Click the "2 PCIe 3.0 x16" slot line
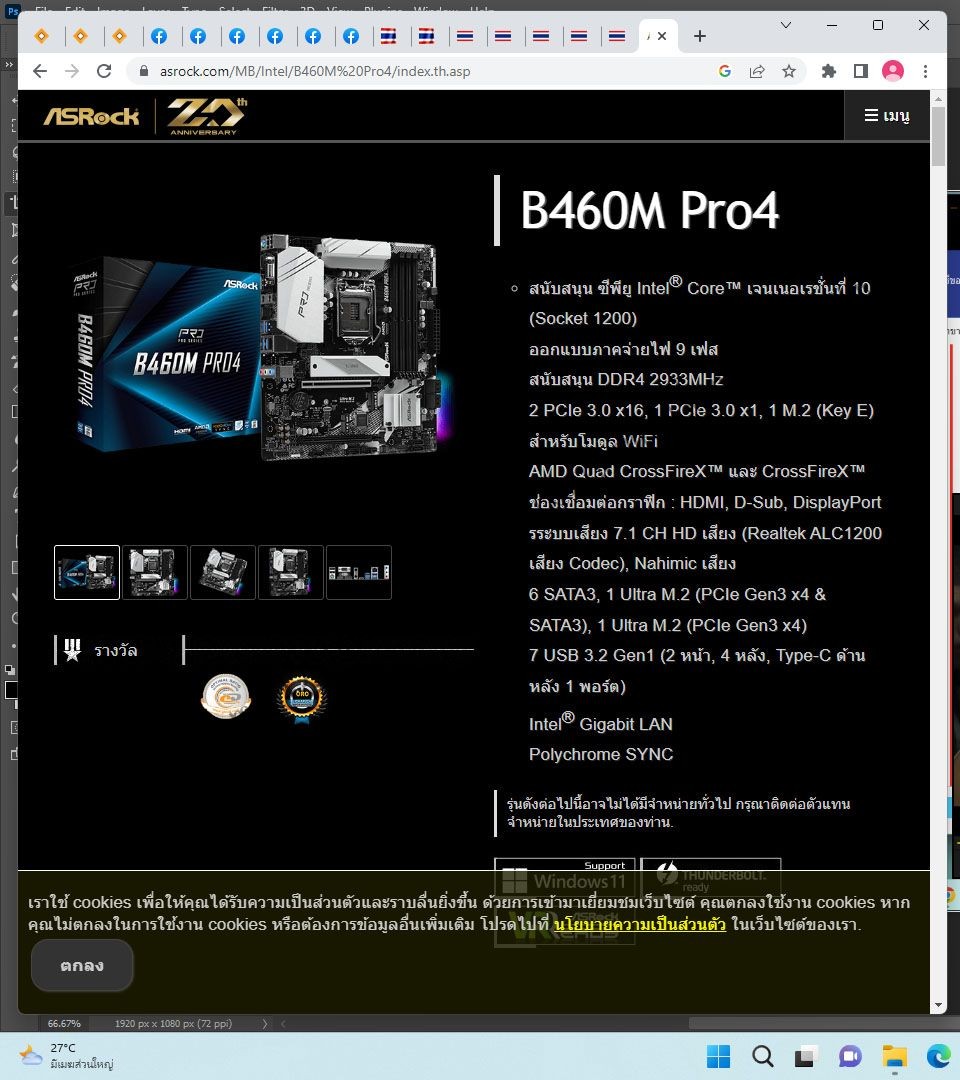The image size is (960, 1080). [701, 411]
